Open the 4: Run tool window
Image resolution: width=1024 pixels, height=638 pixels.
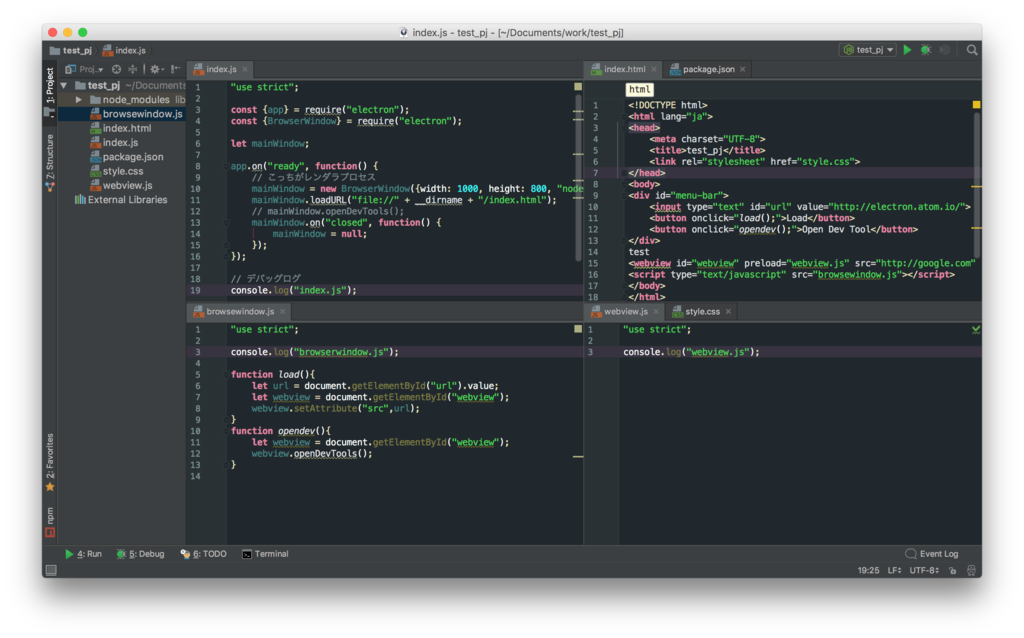pyautogui.click(x=83, y=554)
